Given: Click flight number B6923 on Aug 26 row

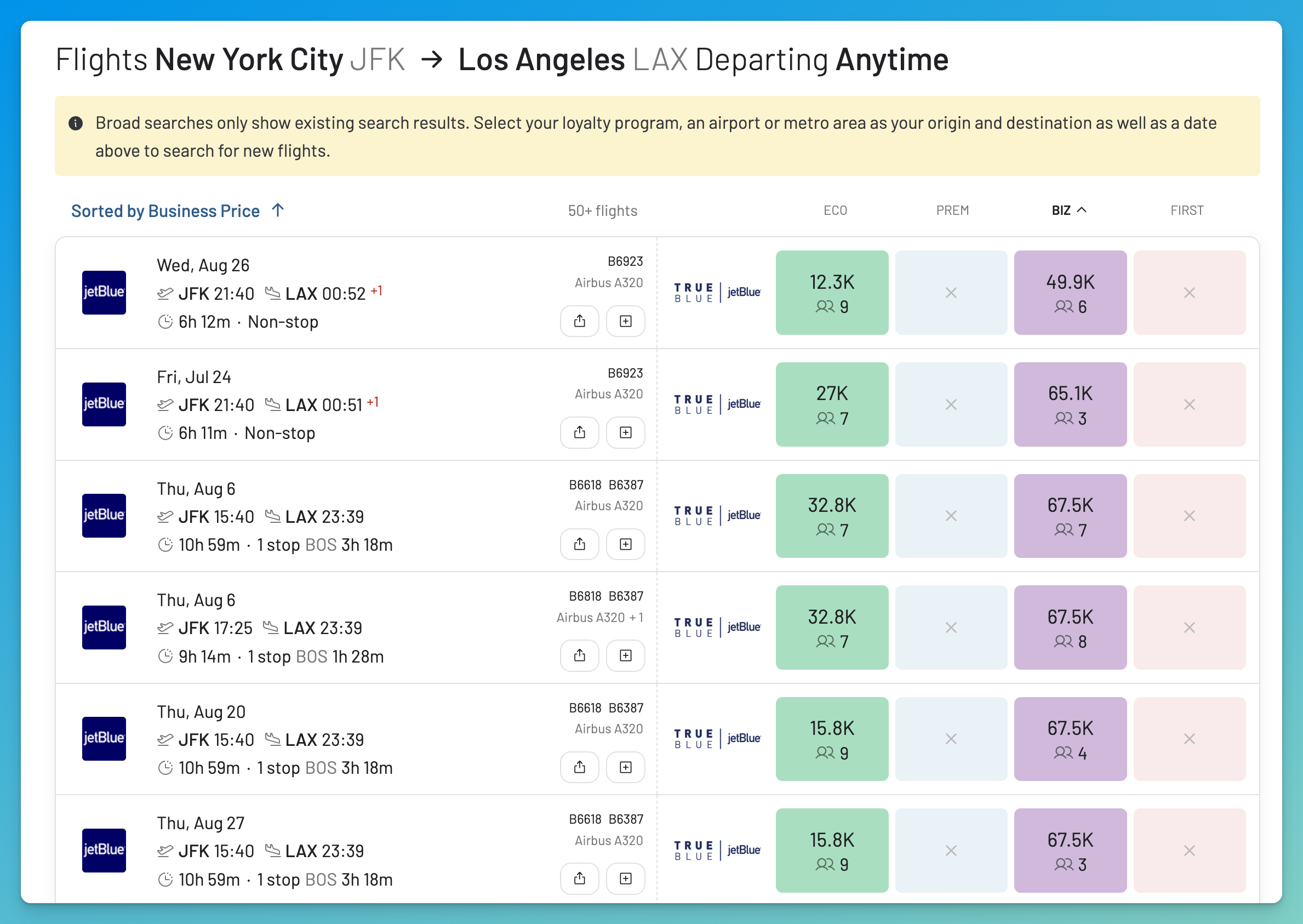Looking at the screenshot, I should coord(625,261).
